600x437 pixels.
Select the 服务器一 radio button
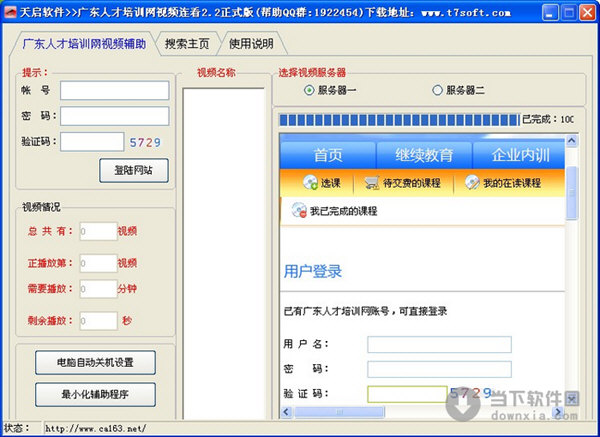coord(309,90)
